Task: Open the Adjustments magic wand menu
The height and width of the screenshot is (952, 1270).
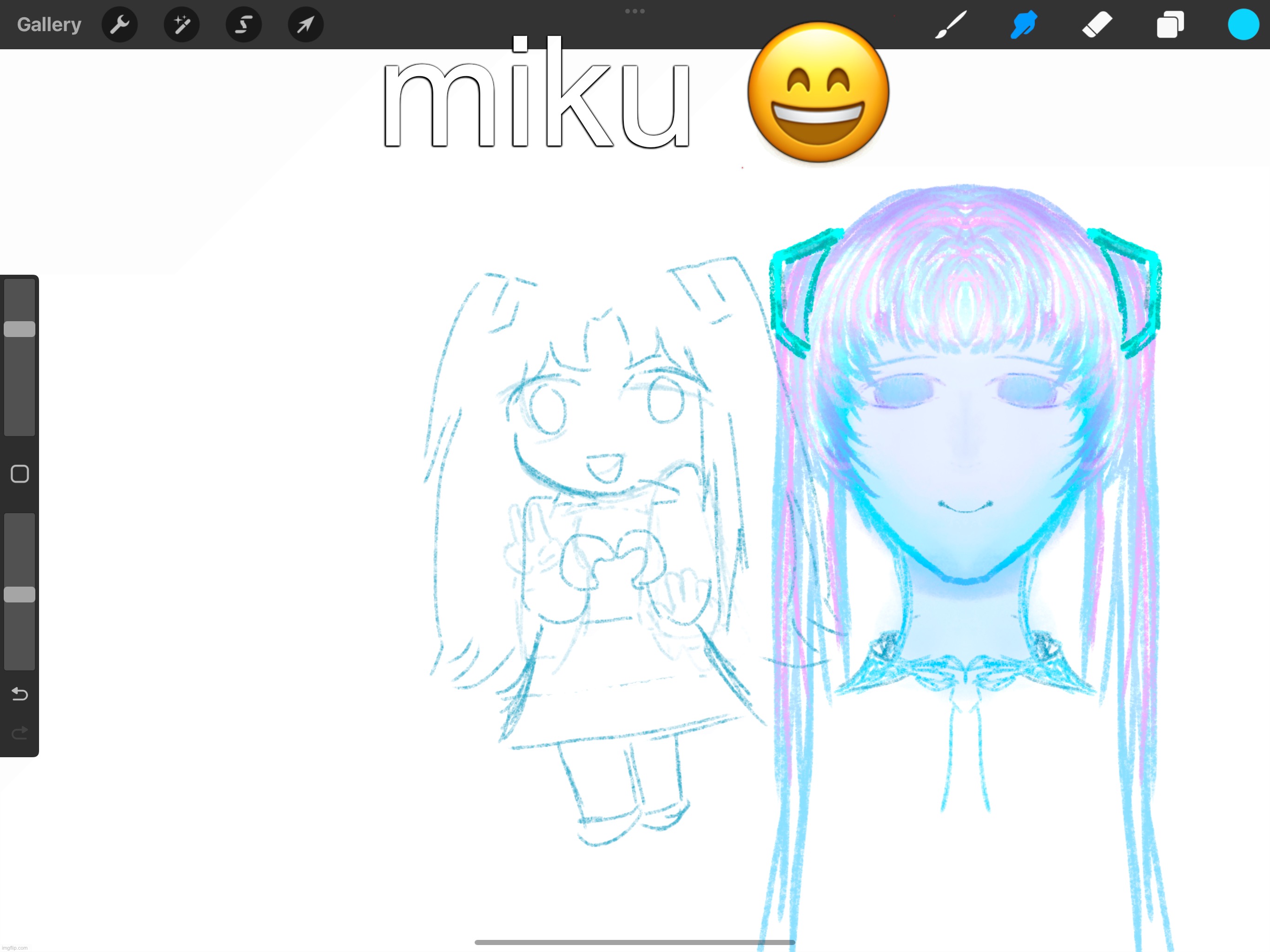Action: [181, 25]
